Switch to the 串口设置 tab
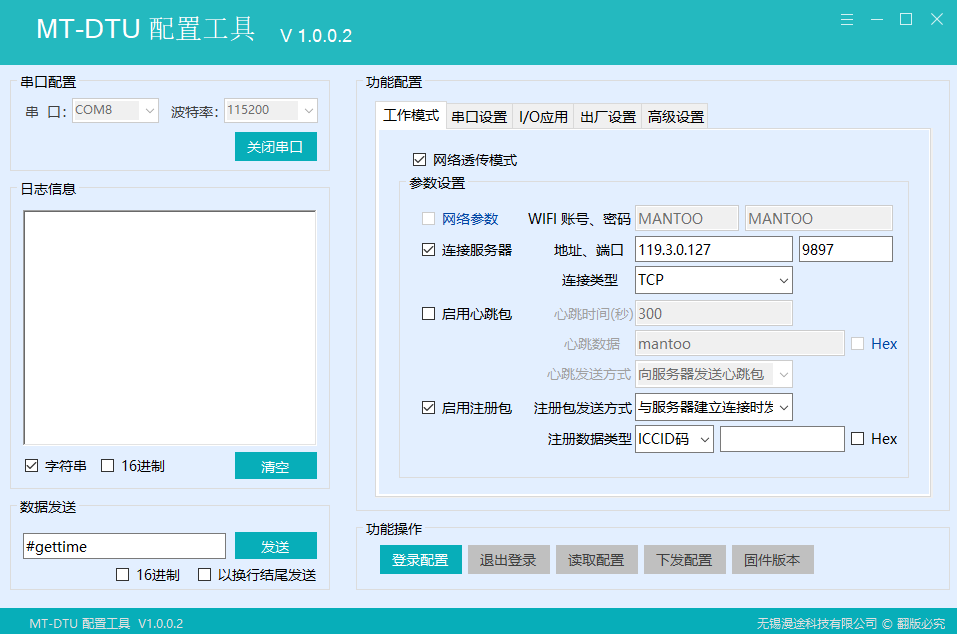 click(479, 117)
